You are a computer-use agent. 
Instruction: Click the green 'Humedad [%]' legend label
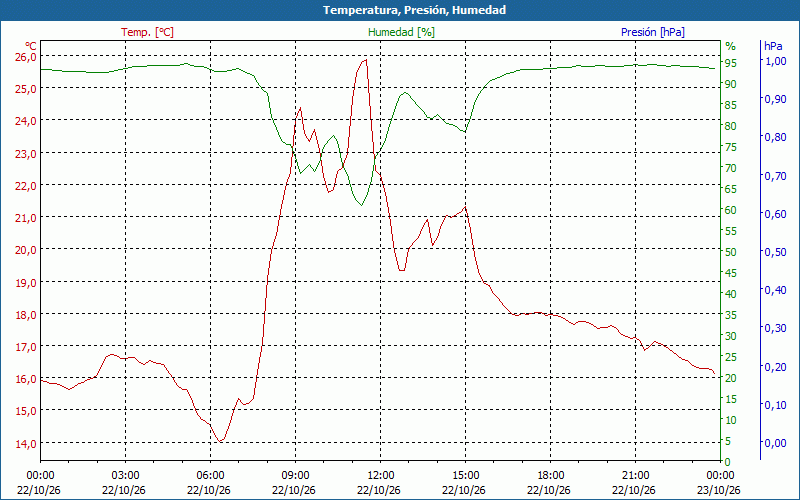[401, 32]
